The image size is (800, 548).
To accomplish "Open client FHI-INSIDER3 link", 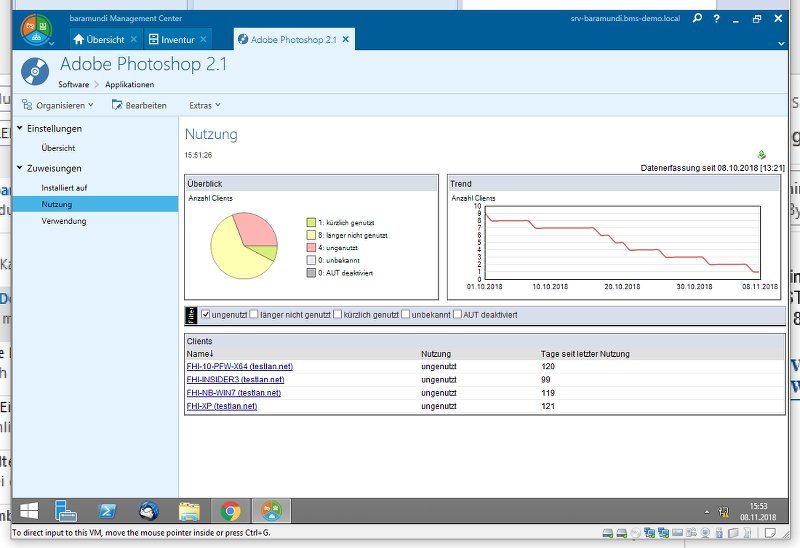I will pos(235,380).
